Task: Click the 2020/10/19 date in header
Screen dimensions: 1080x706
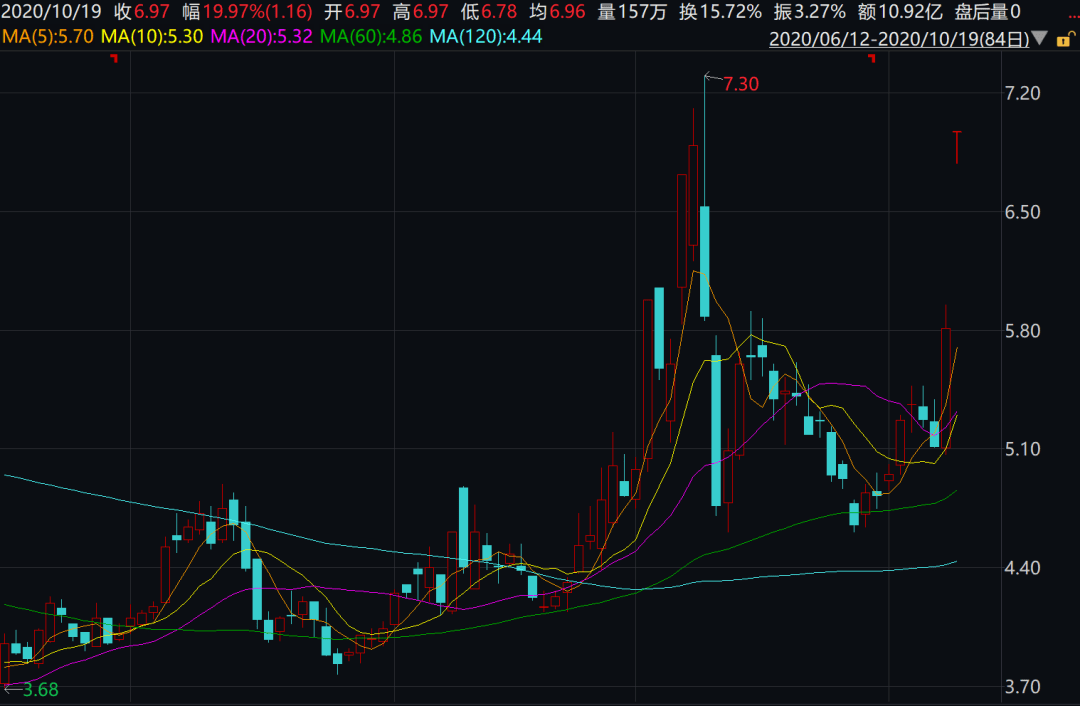Action: coord(50,12)
